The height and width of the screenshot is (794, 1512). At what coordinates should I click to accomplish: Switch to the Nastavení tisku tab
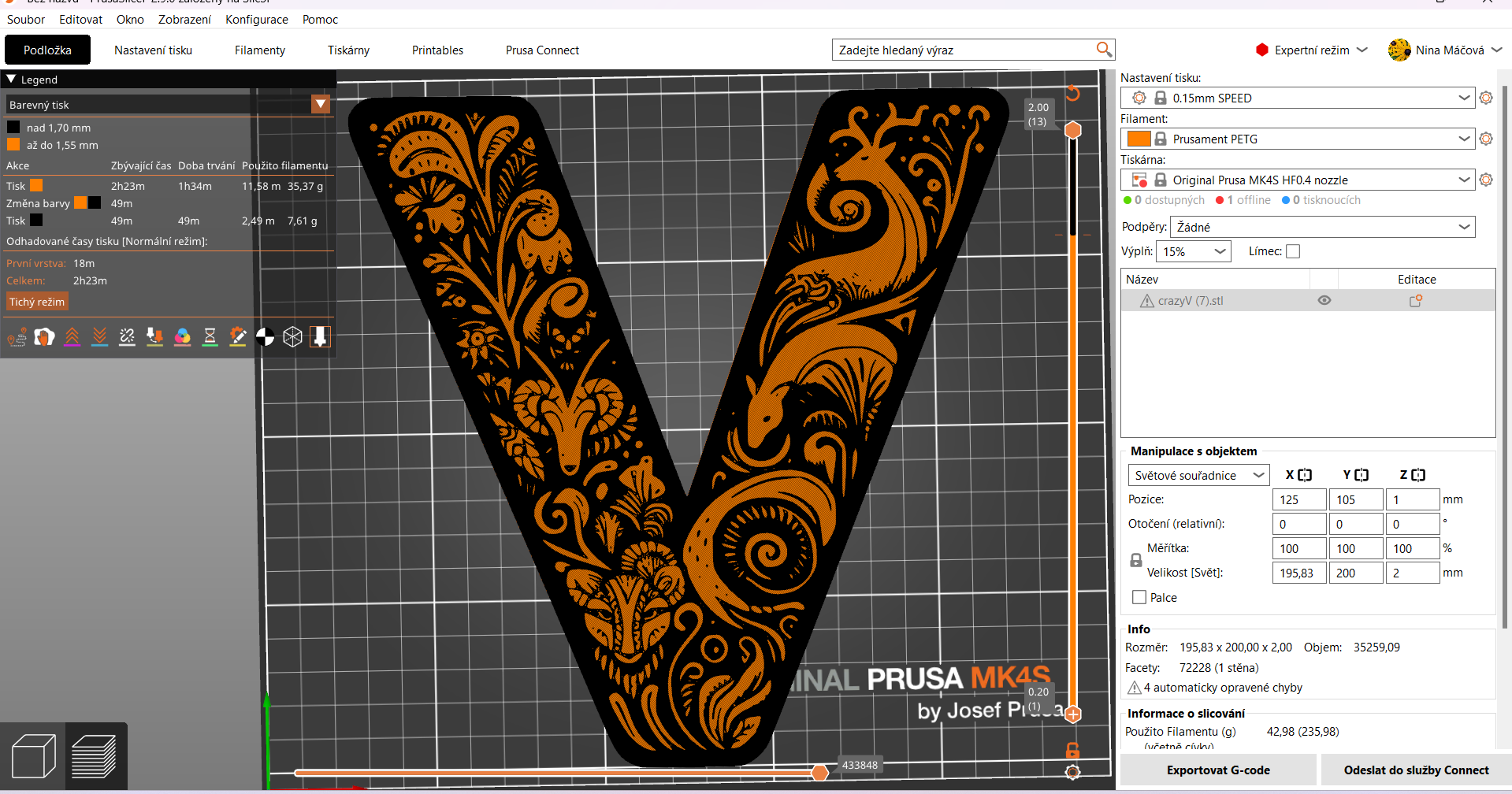click(x=153, y=50)
